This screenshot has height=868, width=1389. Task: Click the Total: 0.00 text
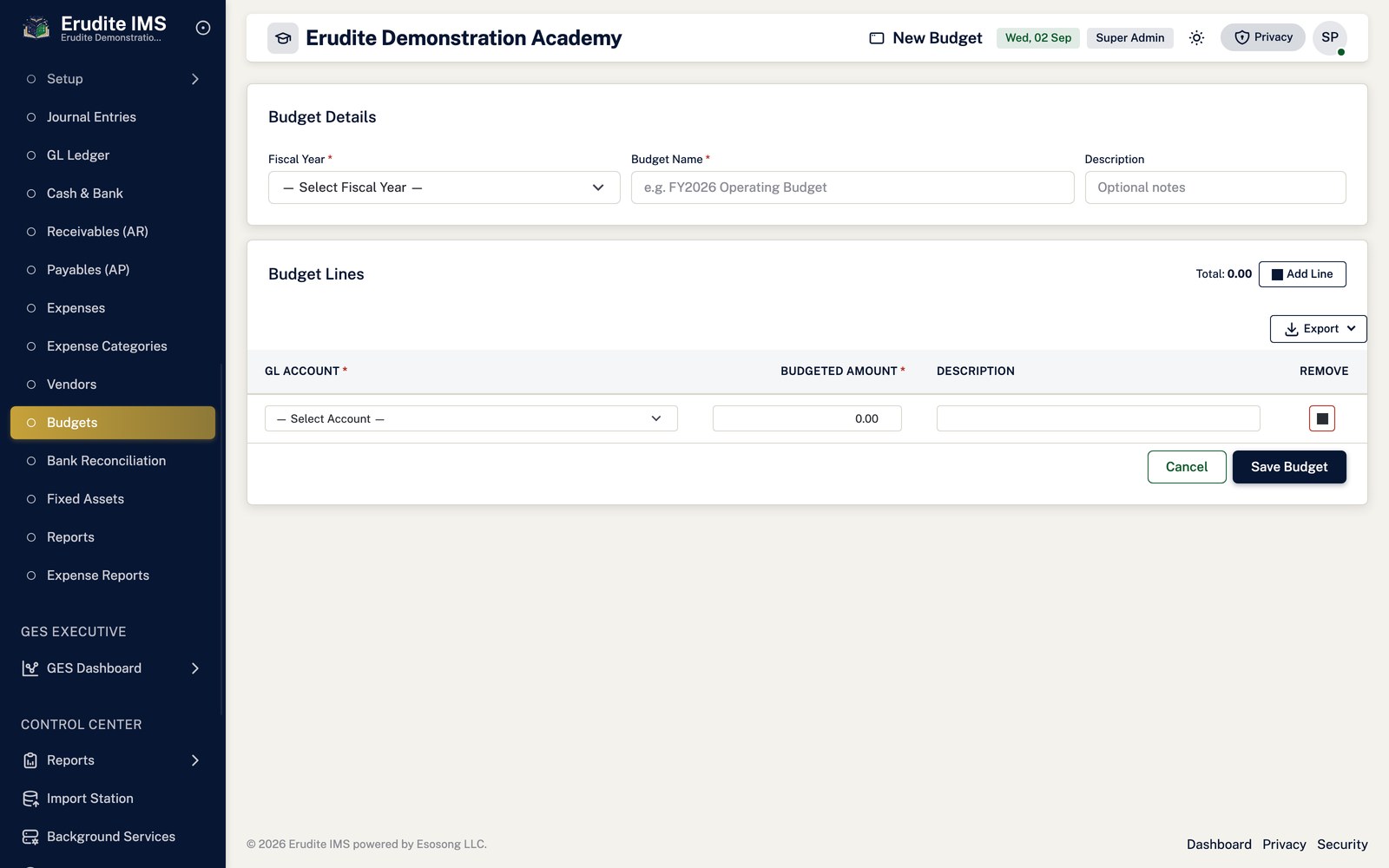[1223, 274]
